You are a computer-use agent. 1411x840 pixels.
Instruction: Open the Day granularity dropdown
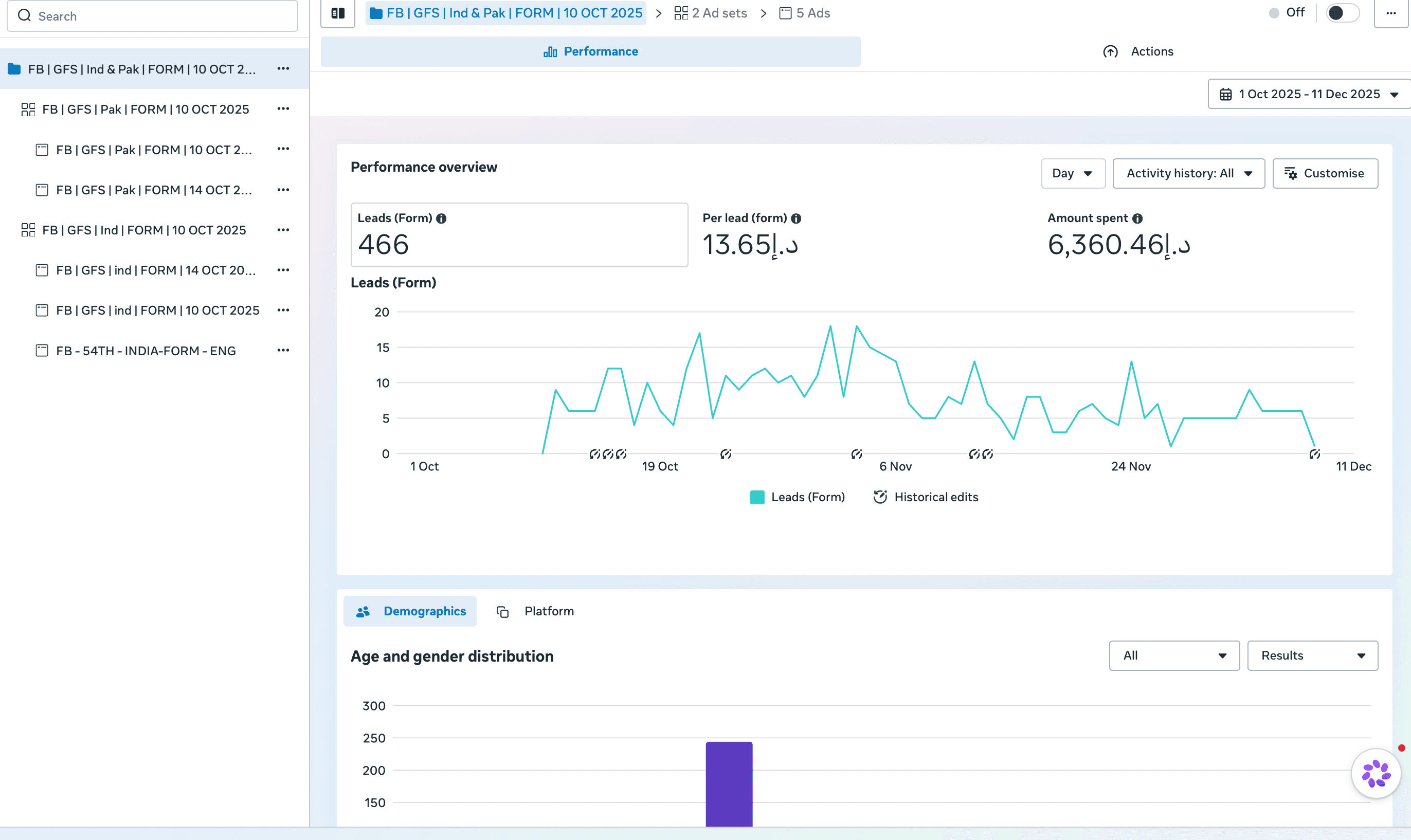[1073, 173]
